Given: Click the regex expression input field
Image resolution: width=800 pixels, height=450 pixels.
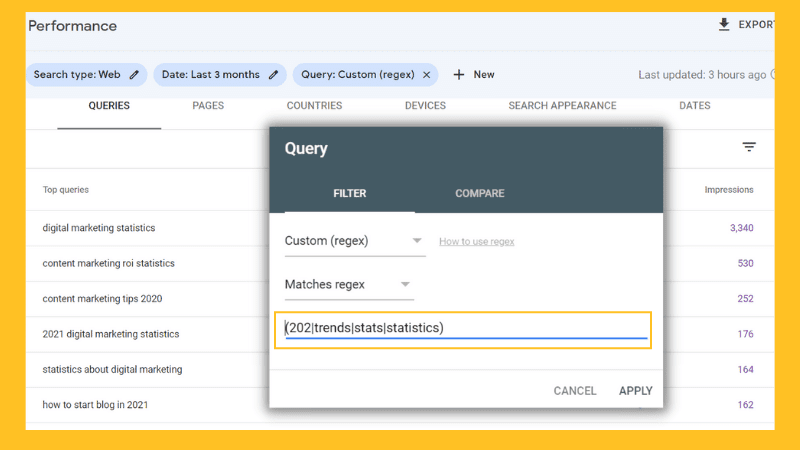Looking at the screenshot, I should coord(465,328).
